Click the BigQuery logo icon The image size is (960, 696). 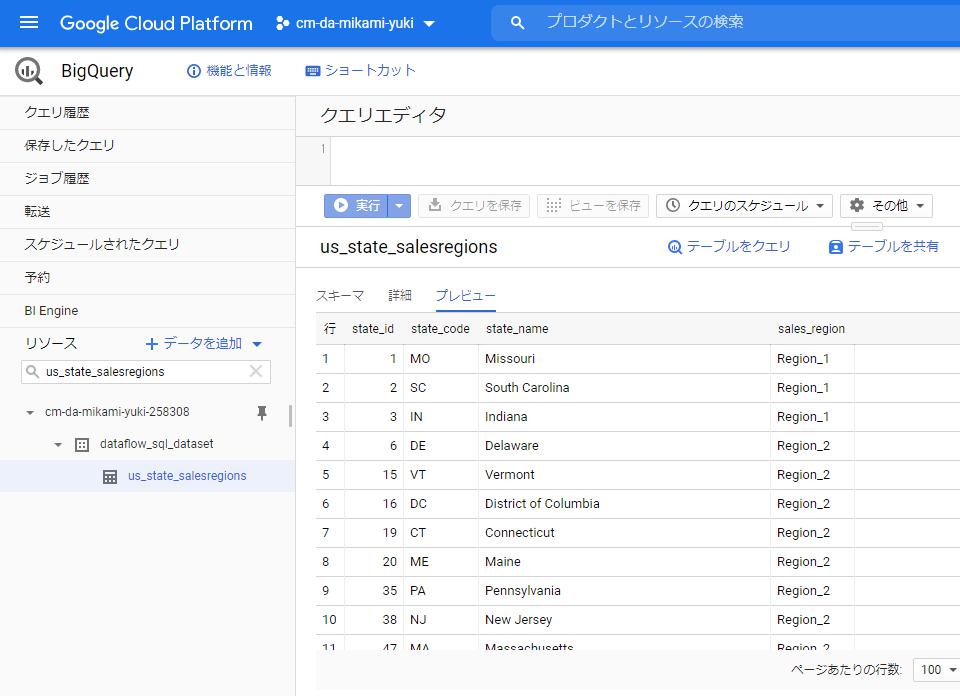[x=29, y=70]
